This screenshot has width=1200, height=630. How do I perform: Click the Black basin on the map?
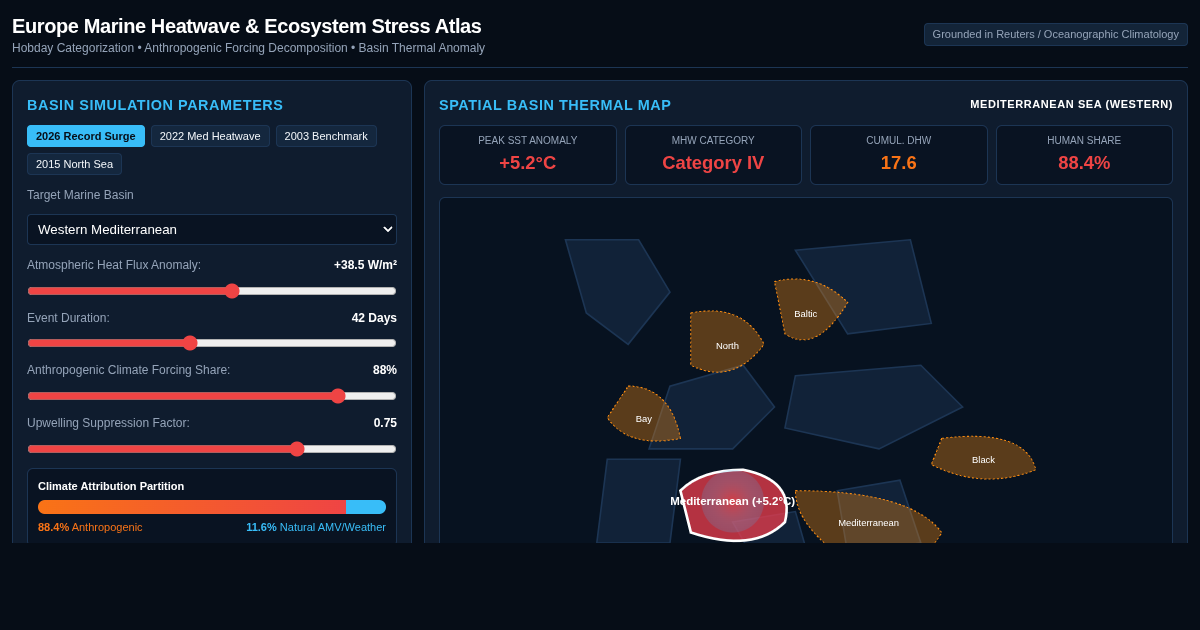(x=983, y=458)
